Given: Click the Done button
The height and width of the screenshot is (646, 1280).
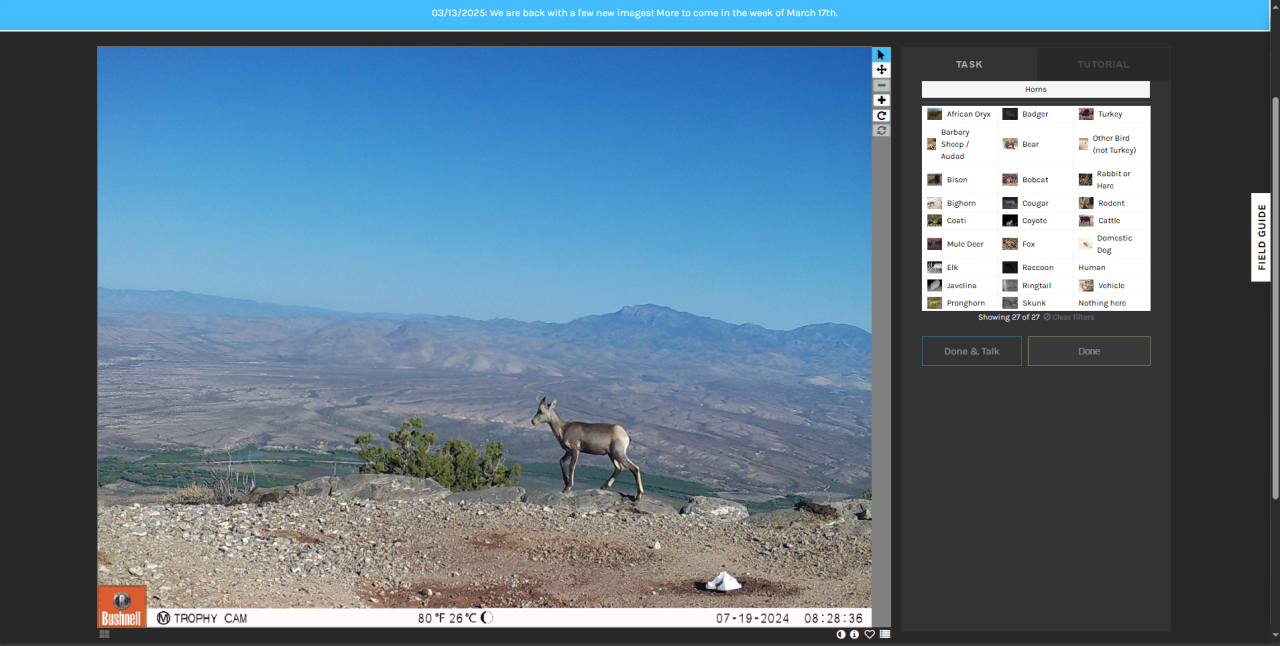Looking at the screenshot, I should click(1089, 351).
